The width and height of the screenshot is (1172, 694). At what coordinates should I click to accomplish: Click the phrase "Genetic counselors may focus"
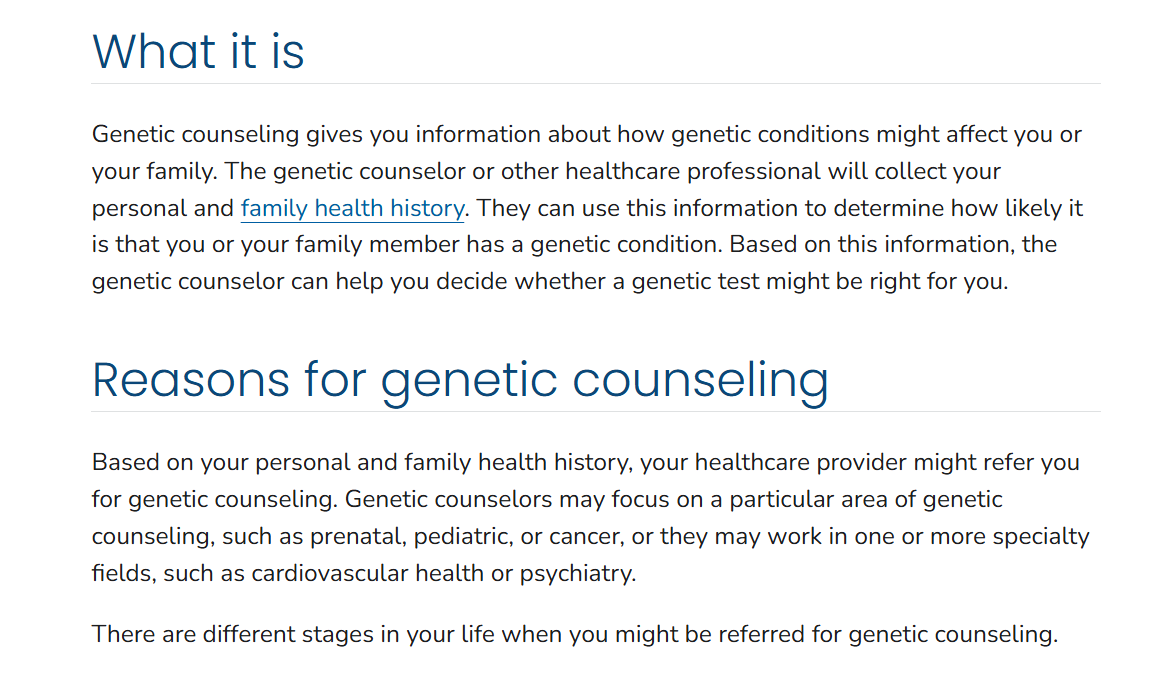click(491, 499)
